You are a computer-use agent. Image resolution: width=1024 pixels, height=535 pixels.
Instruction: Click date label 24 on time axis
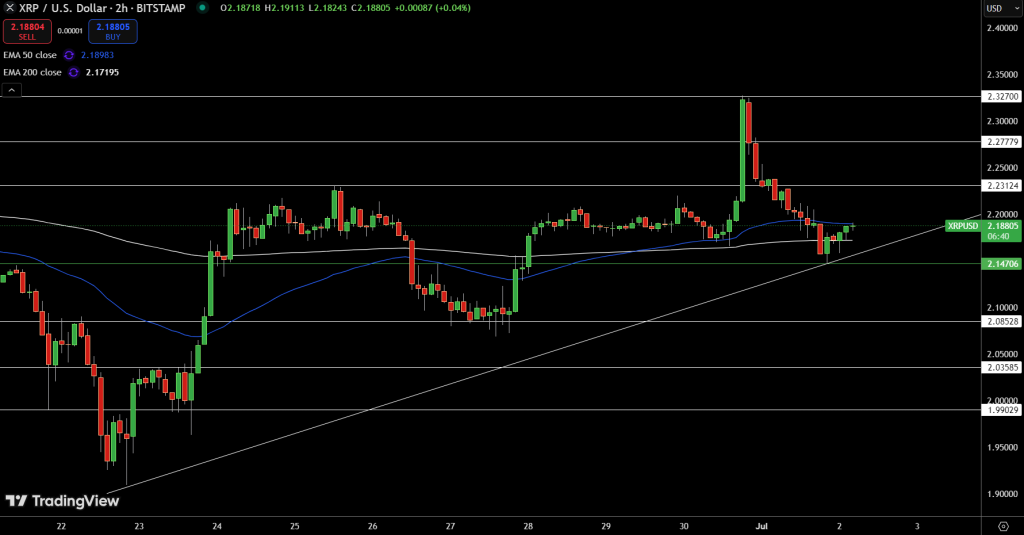pyautogui.click(x=217, y=526)
